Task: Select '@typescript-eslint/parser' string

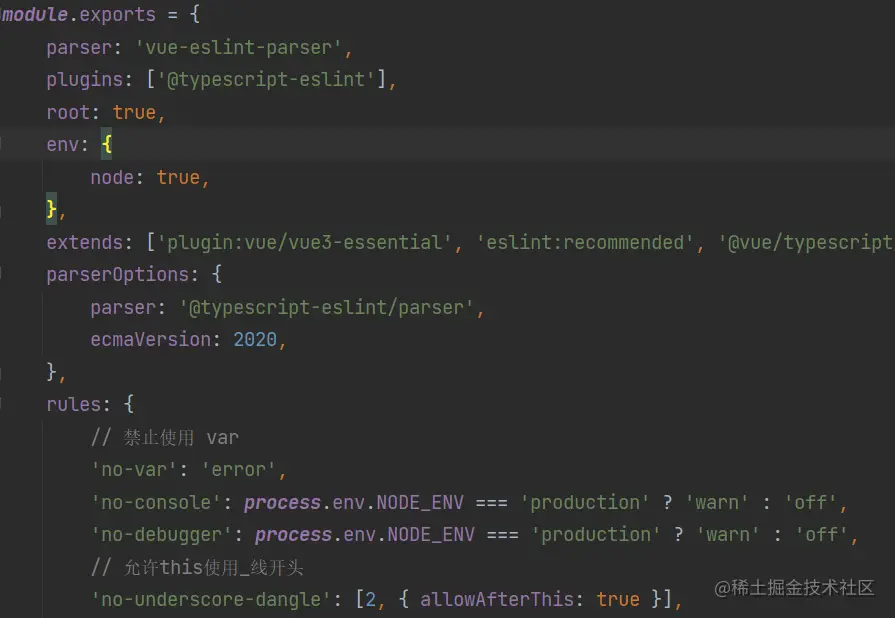Action: coord(327,308)
